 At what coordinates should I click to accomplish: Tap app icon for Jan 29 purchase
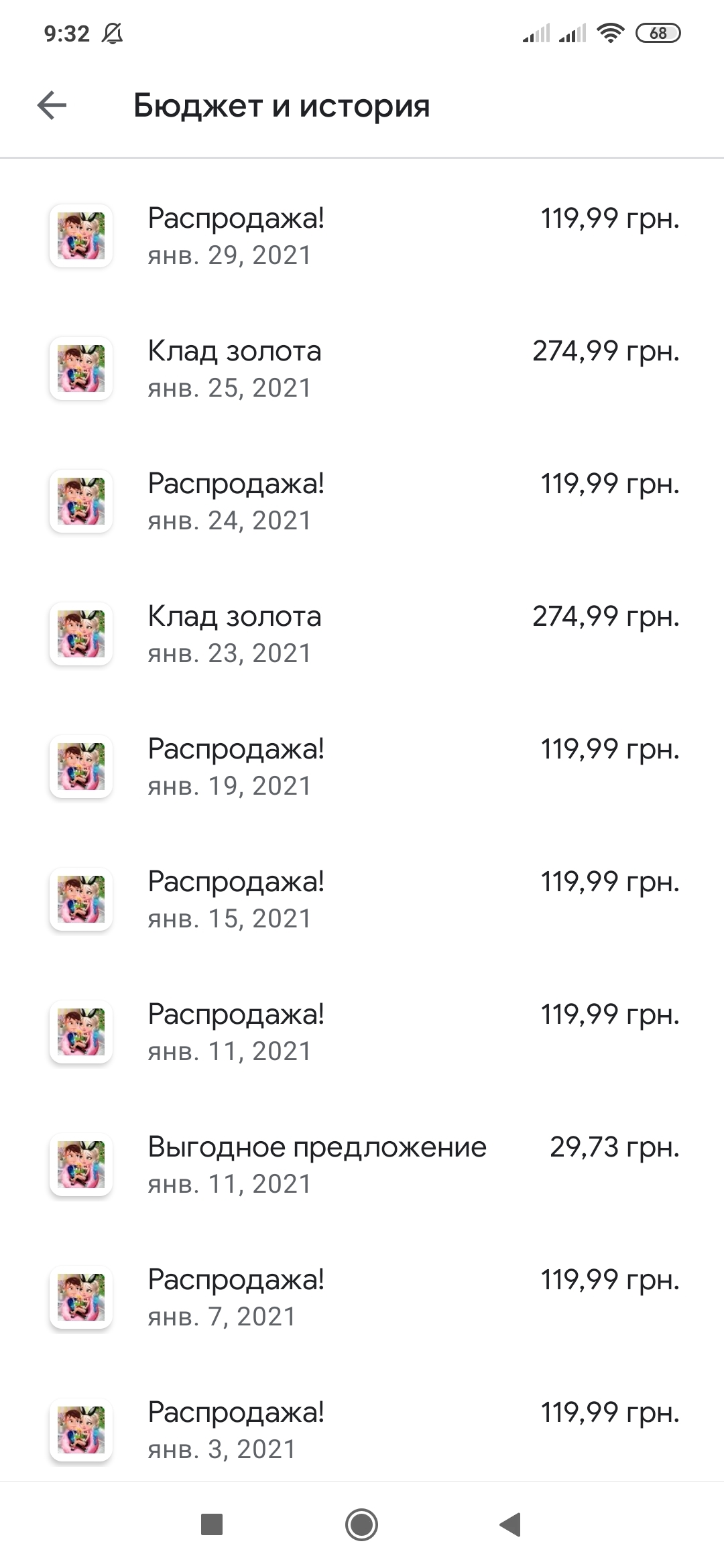(x=81, y=236)
